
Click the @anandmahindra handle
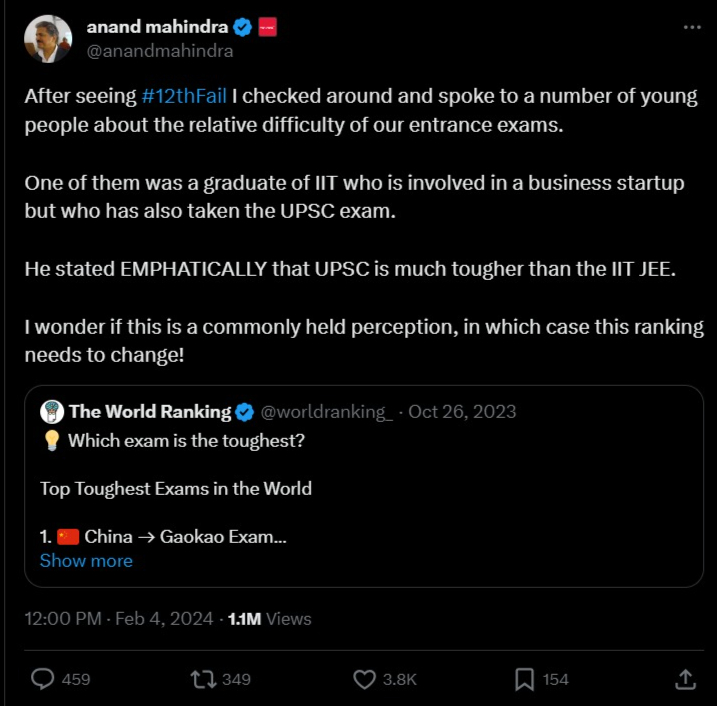[160, 51]
